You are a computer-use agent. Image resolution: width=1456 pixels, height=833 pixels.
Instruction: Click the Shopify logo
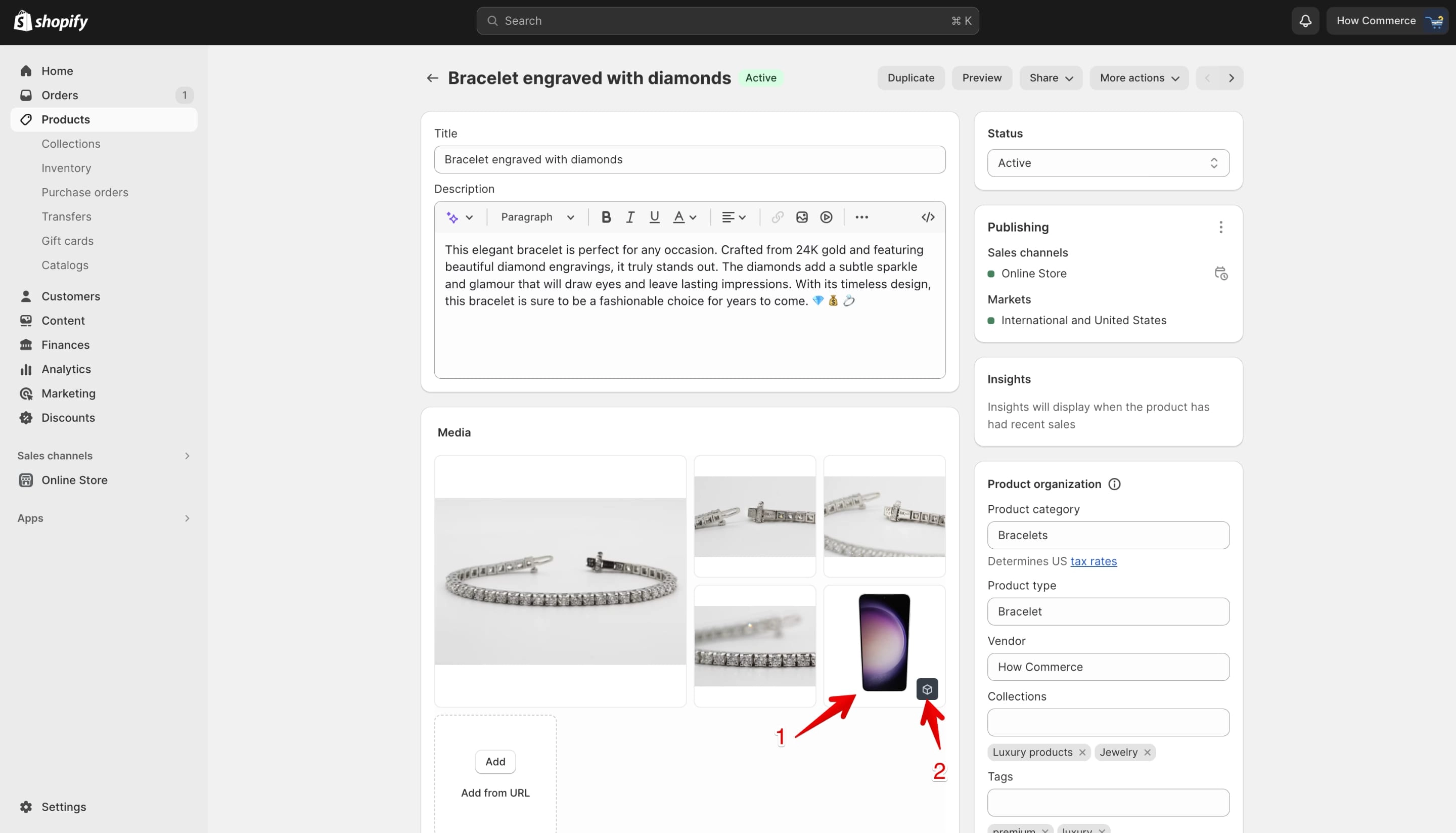pyautogui.click(x=51, y=21)
